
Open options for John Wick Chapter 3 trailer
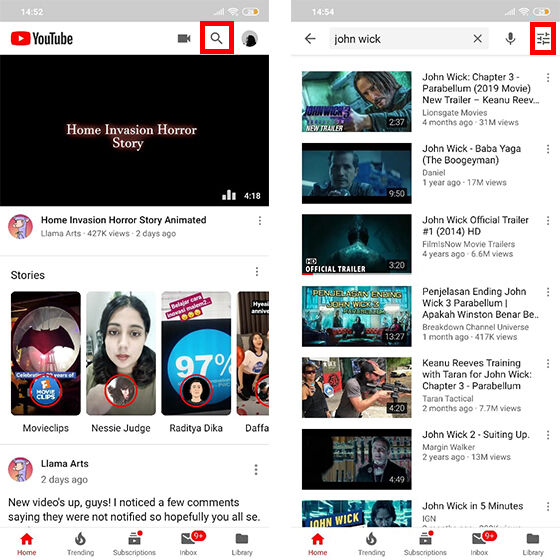[548, 78]
